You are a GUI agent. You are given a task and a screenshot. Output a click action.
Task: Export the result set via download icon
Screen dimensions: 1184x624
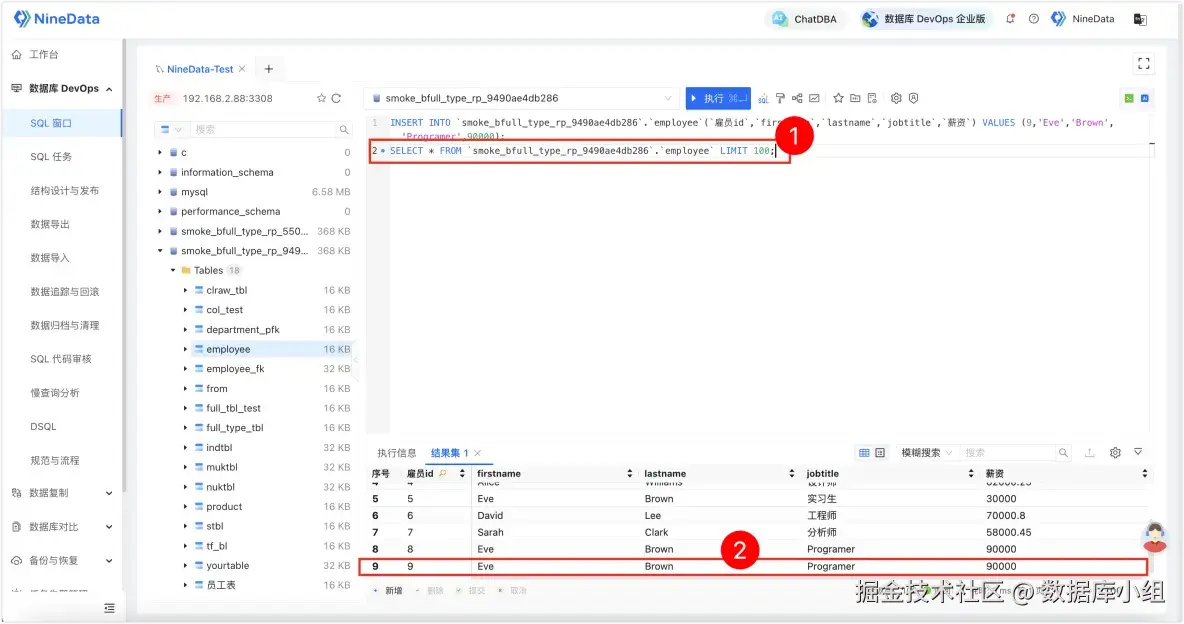pyautogui.click(x=1090, y=452)
